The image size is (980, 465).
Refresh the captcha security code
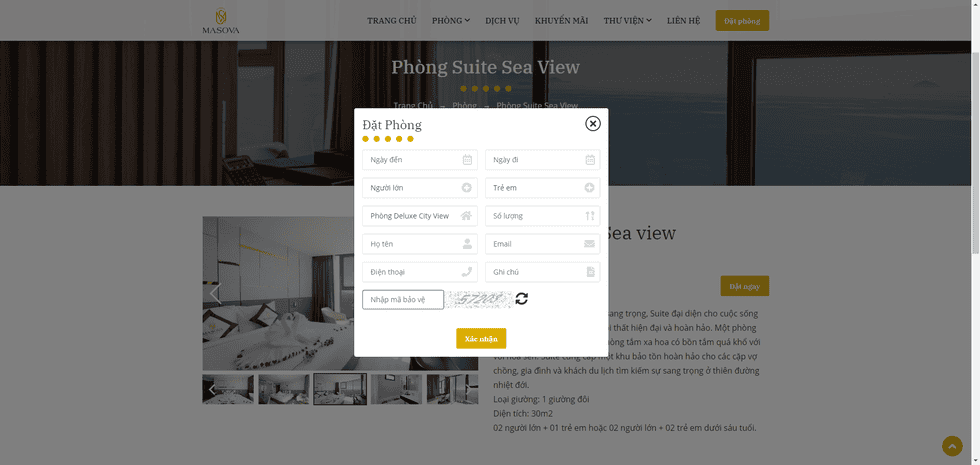522,299
